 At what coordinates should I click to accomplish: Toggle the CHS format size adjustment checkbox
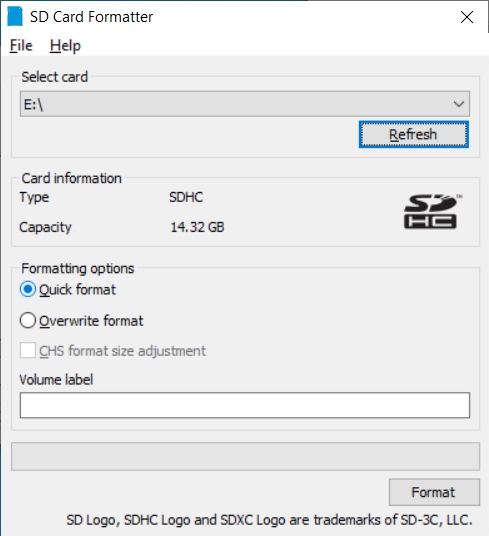pos(27,351)
